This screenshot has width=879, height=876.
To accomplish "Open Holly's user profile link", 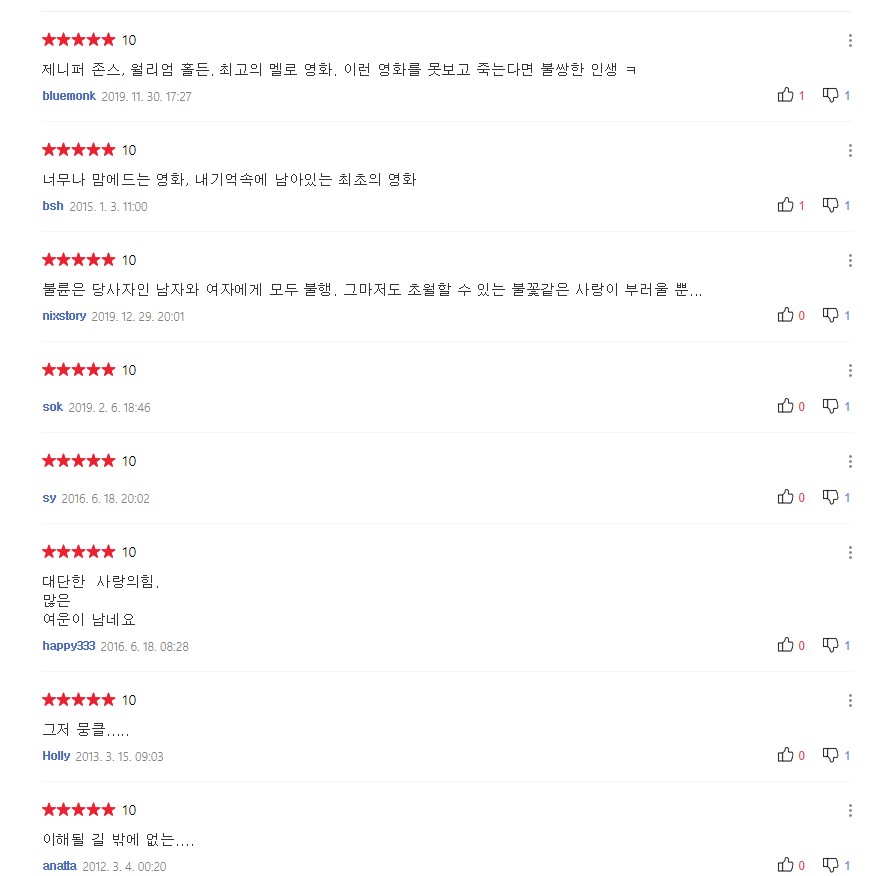I will tap(56, 756).
